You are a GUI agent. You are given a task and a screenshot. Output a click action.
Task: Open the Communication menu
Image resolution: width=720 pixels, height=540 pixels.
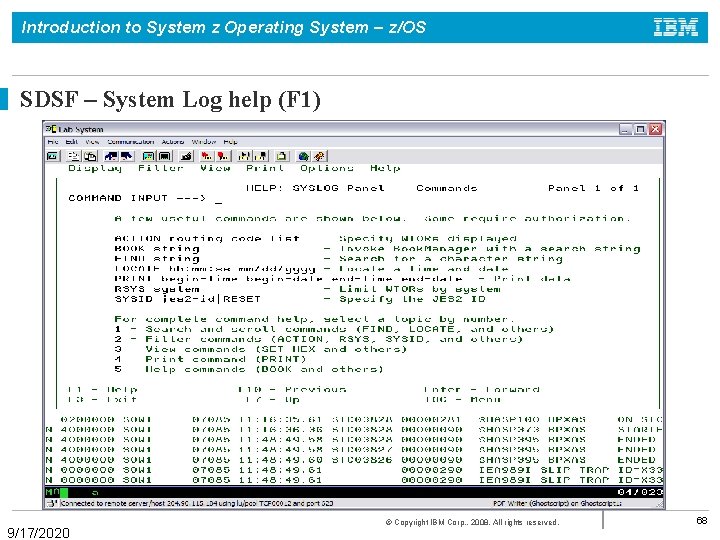click(130, 142)
